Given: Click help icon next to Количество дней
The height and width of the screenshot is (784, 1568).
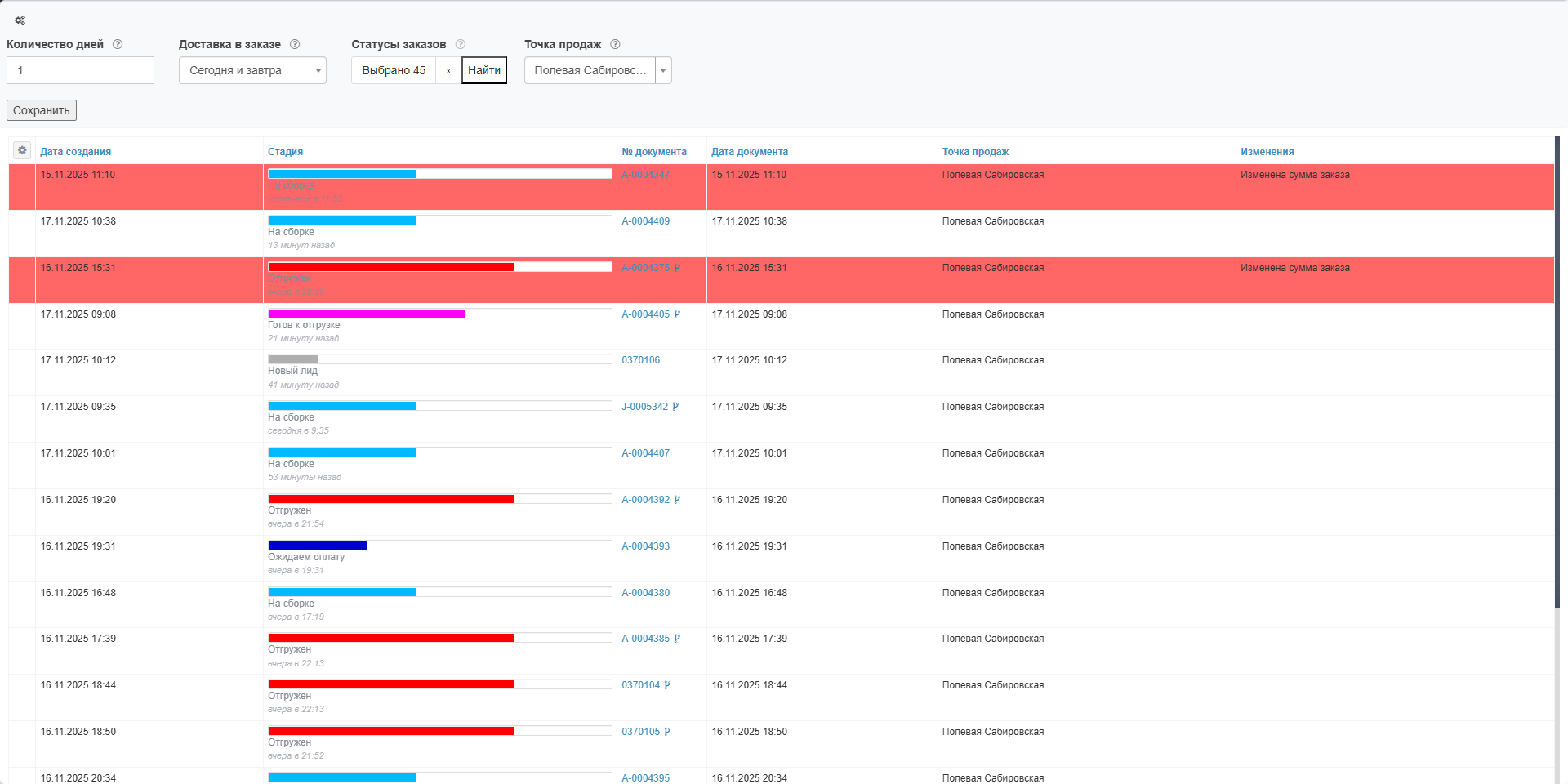Looking at the screenshot, I should (x=118, y=44).
